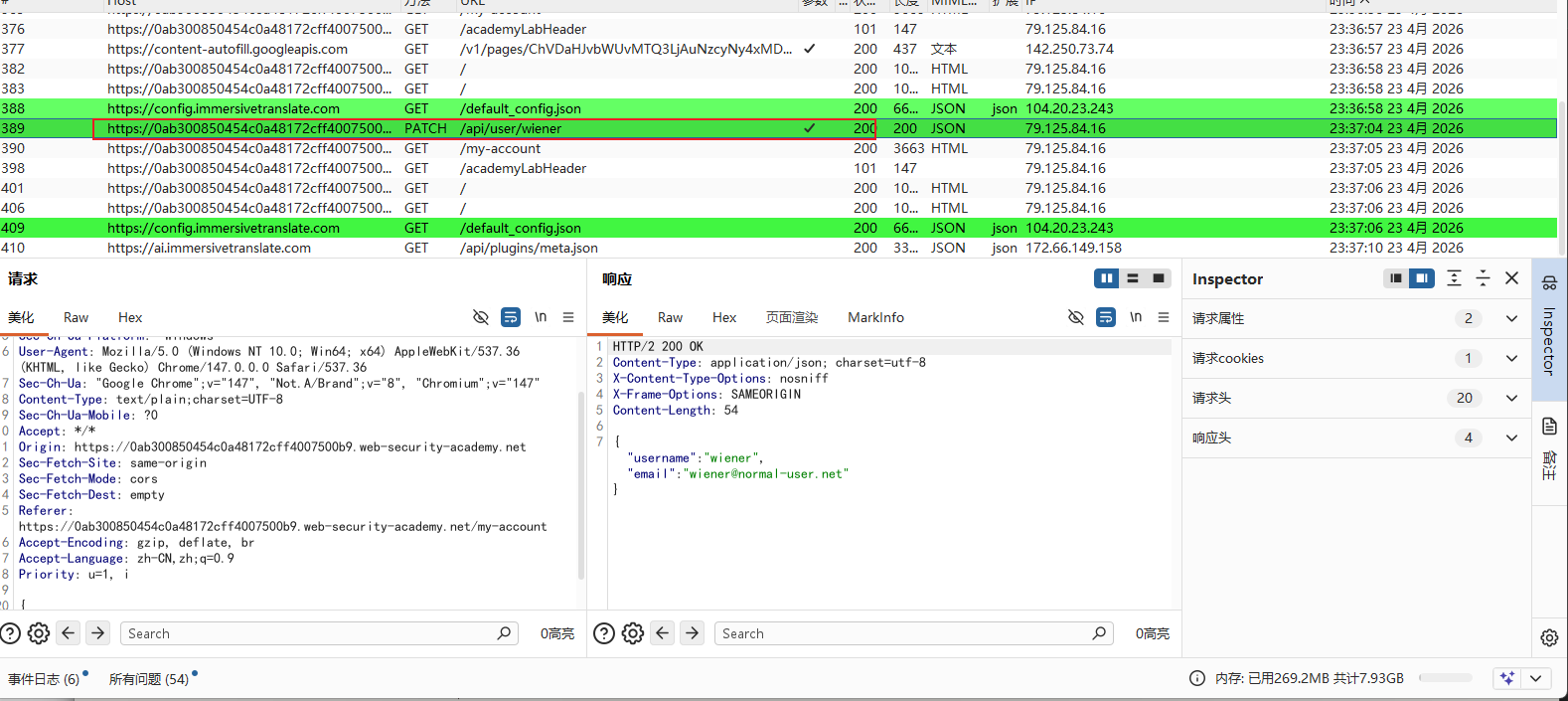Select the /default_config.json row numbered 388

click(x=778, y=108)
